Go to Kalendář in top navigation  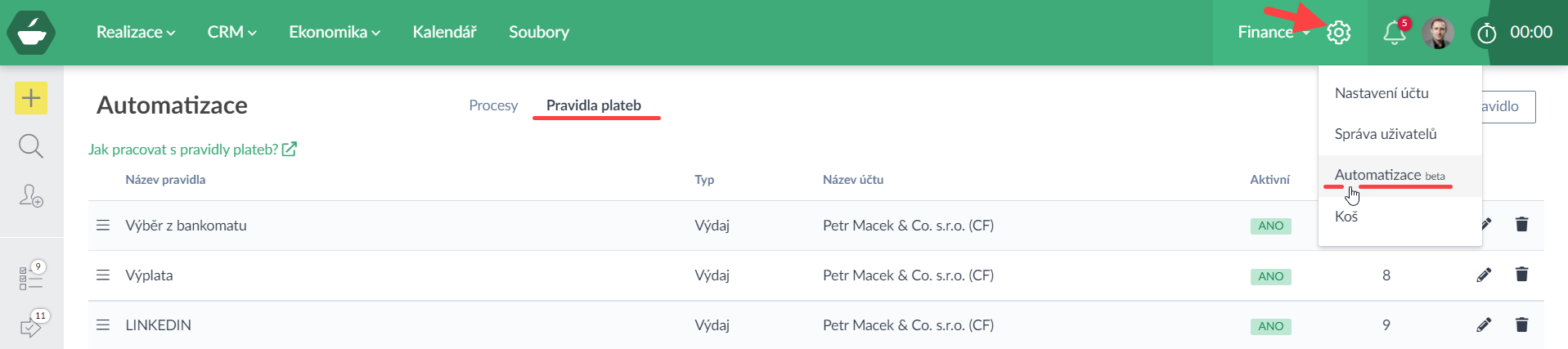click(444, 33)
